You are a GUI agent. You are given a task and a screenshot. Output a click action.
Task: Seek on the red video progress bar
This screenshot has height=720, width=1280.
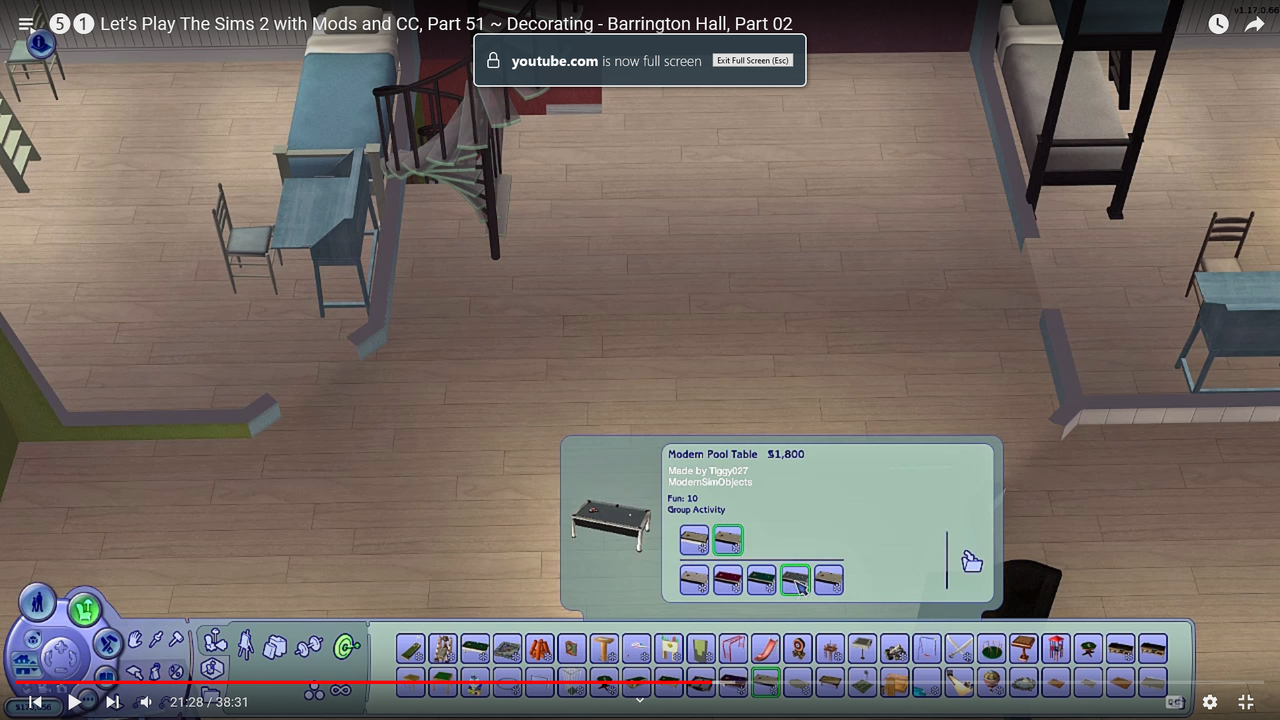(x=640, y=683)
